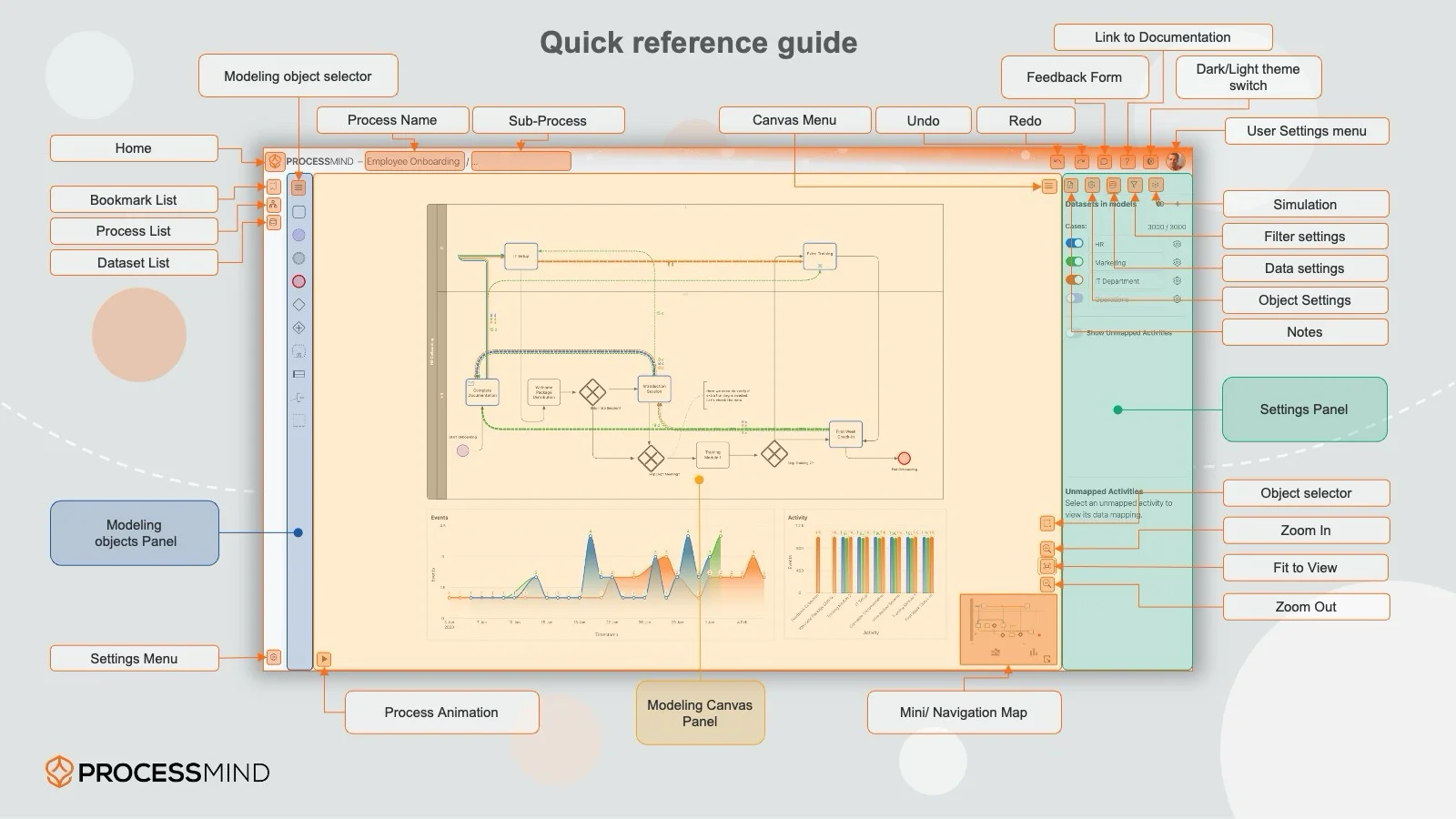Click the Employee Onboarding process name
1456x819 pixels.
[413, 162]
